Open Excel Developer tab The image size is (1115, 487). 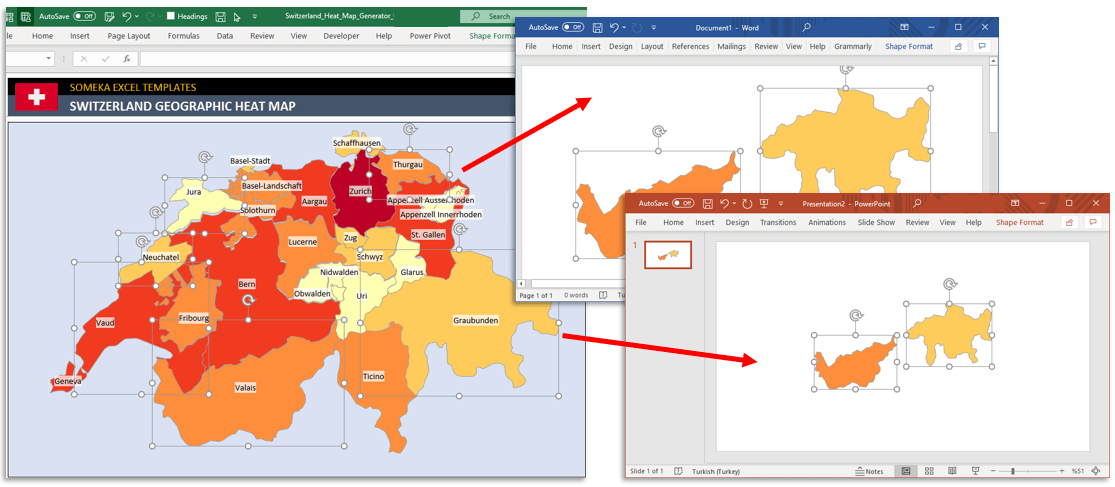point(341,36)
